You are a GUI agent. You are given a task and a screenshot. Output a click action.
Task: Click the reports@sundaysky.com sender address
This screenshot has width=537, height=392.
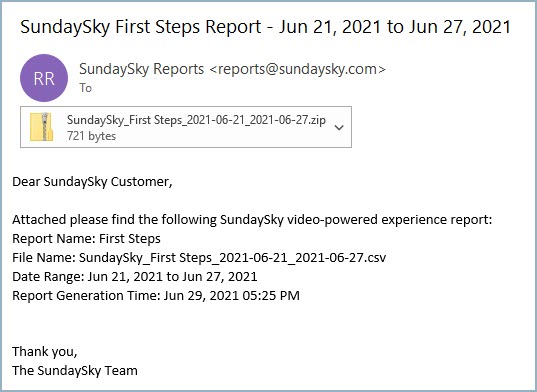coord(297,69)
